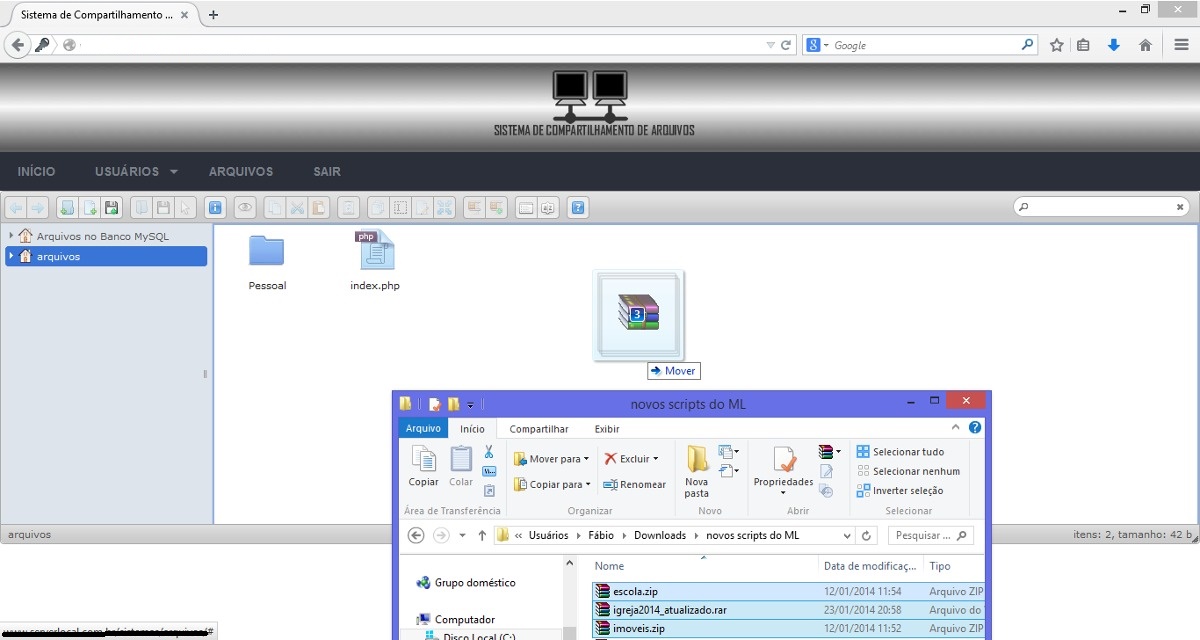Click Selecionar tudo in the ribbon

click(900, 452)
